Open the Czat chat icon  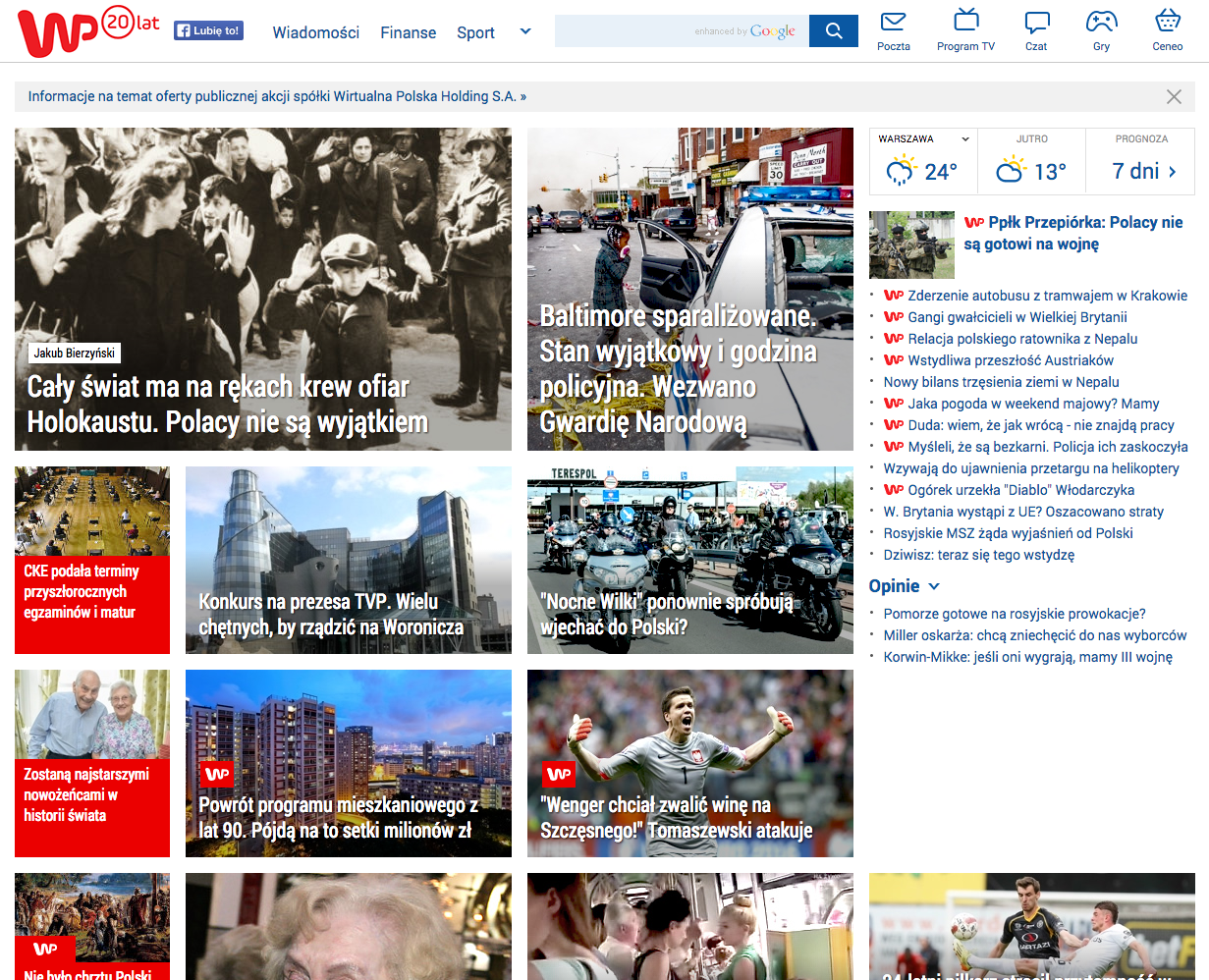click(x=1036, y=23)
